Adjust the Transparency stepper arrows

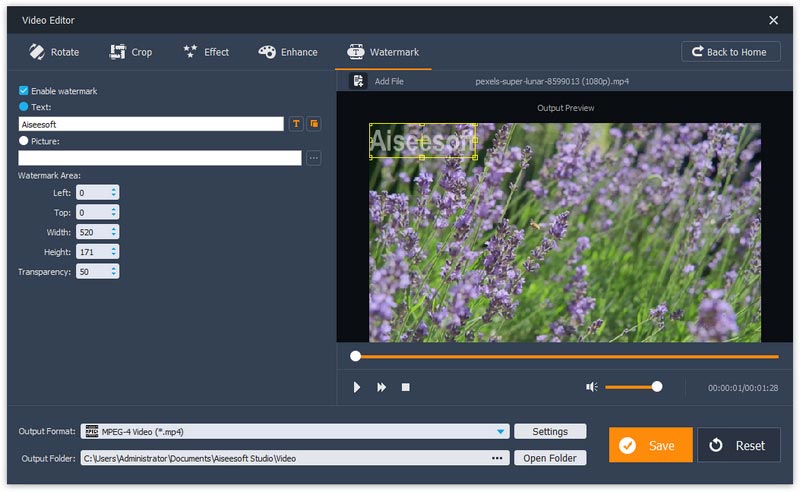click(114, 272)
